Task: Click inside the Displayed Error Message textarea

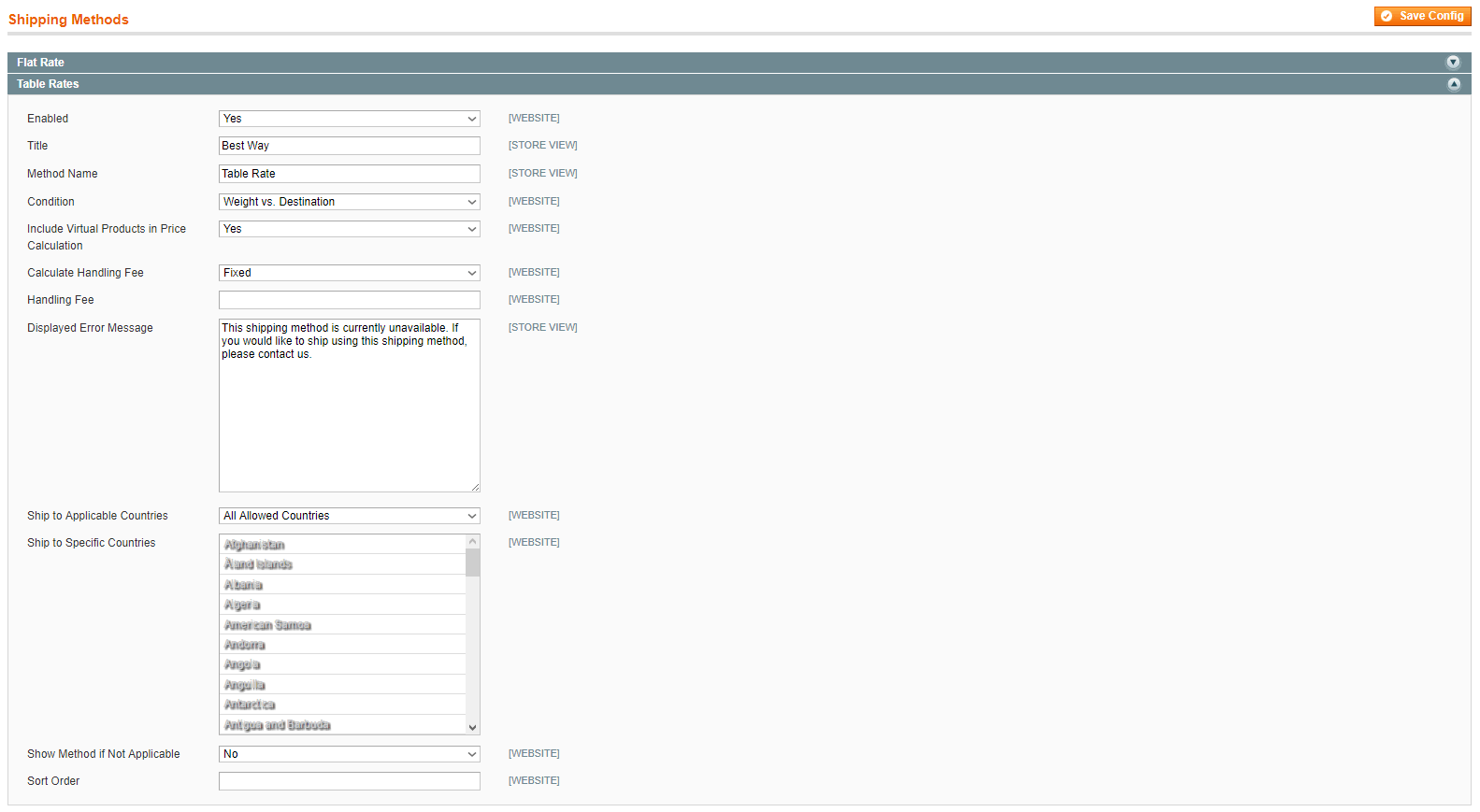Action: point(349,420)
